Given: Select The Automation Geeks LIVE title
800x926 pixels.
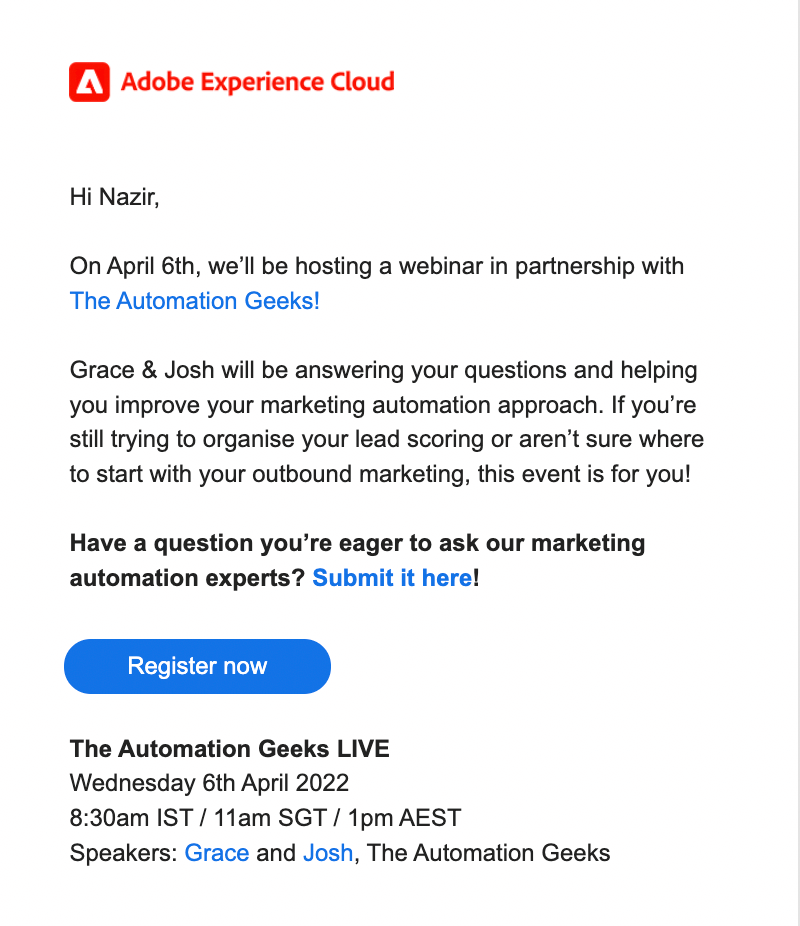Looking at the screenshot, I should point(230,749).
